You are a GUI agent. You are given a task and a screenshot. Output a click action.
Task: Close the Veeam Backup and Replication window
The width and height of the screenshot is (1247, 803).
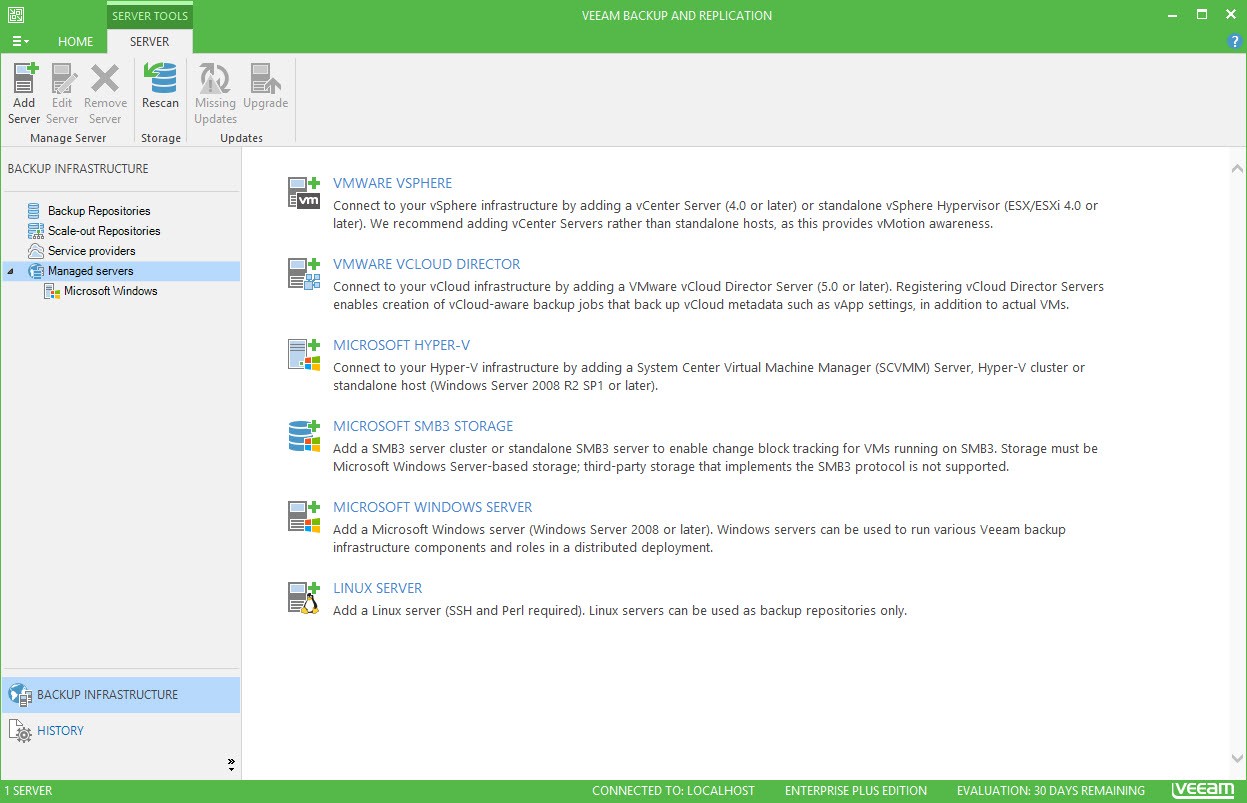coord(1231,15)
